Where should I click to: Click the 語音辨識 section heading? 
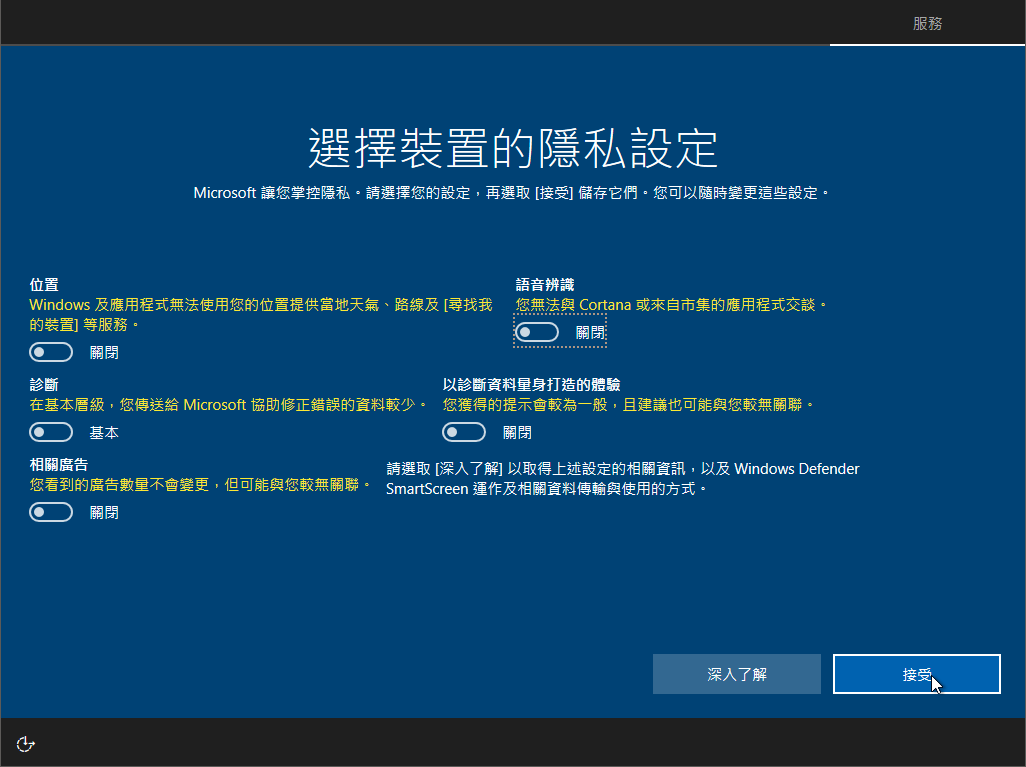(545, 285)
